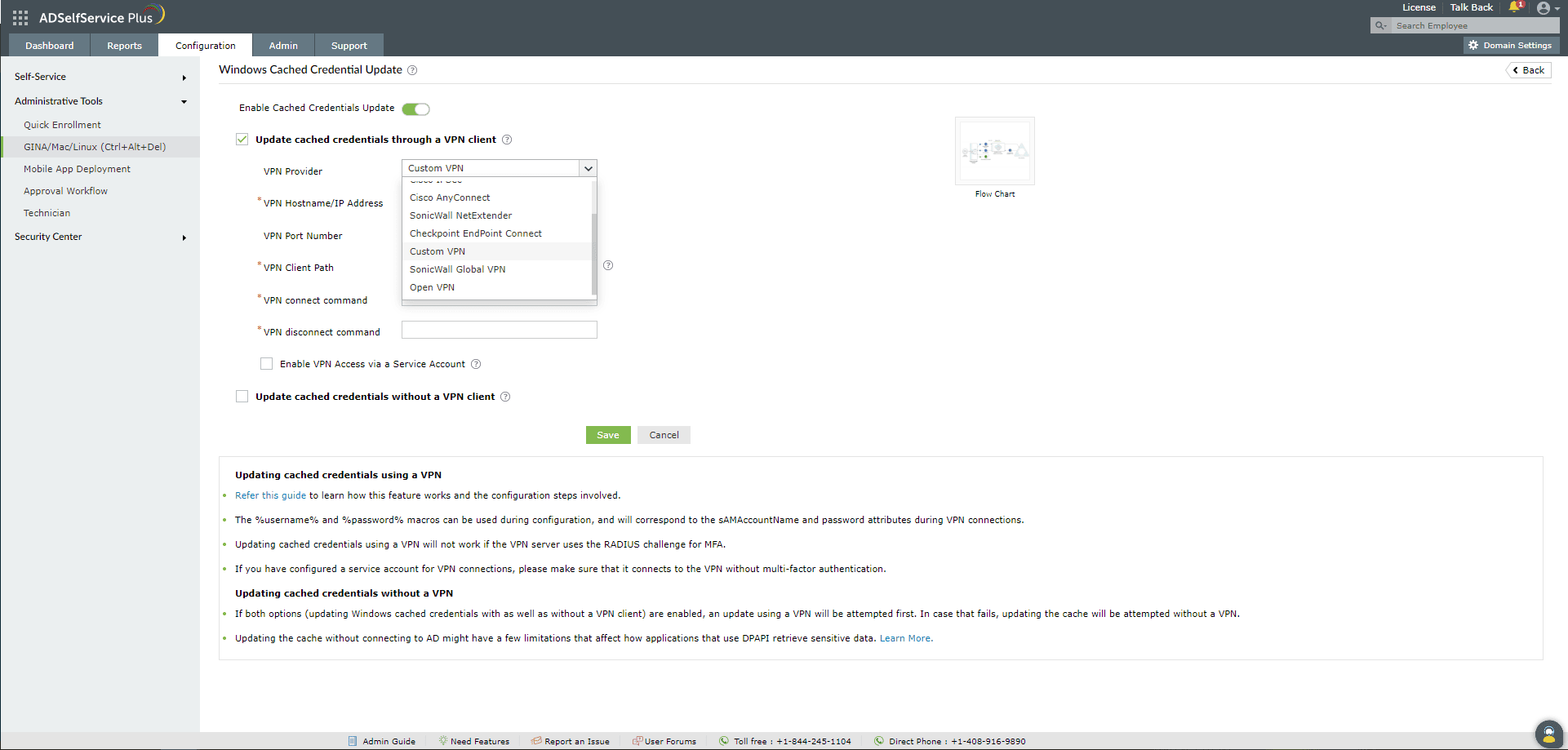
Task: Select SonicWall Global VPN provider option
Action: click(497, 269)
